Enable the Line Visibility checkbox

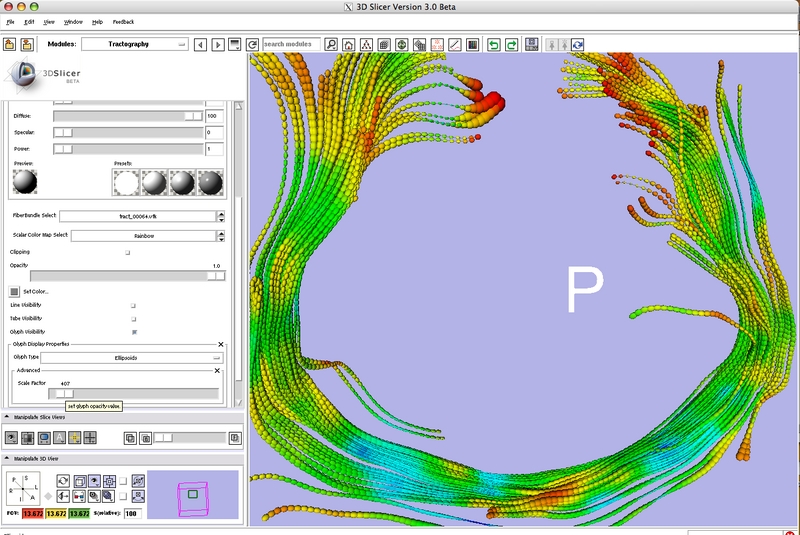(x=133, y=305)
